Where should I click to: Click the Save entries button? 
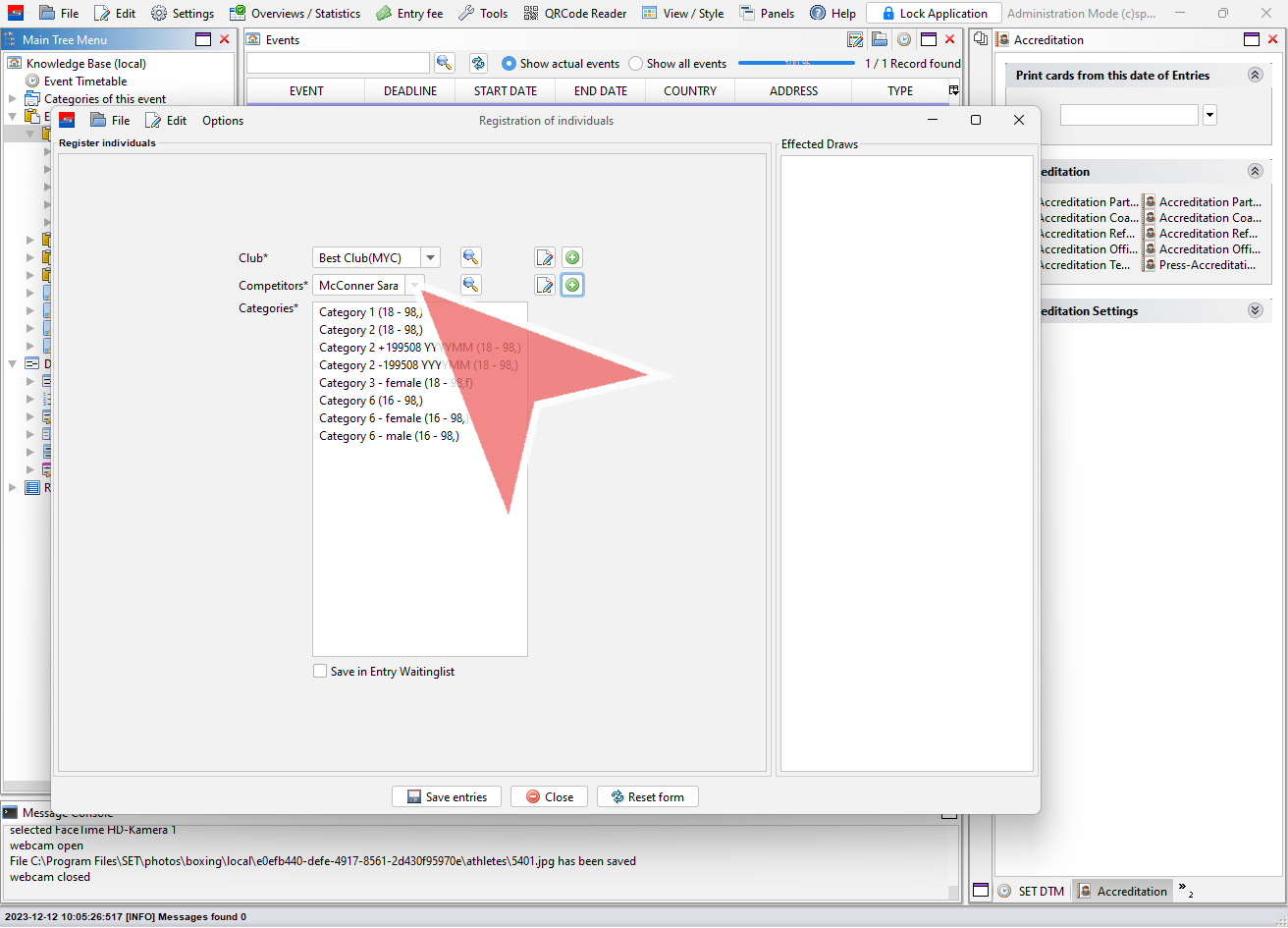click(x=447, y=796)
